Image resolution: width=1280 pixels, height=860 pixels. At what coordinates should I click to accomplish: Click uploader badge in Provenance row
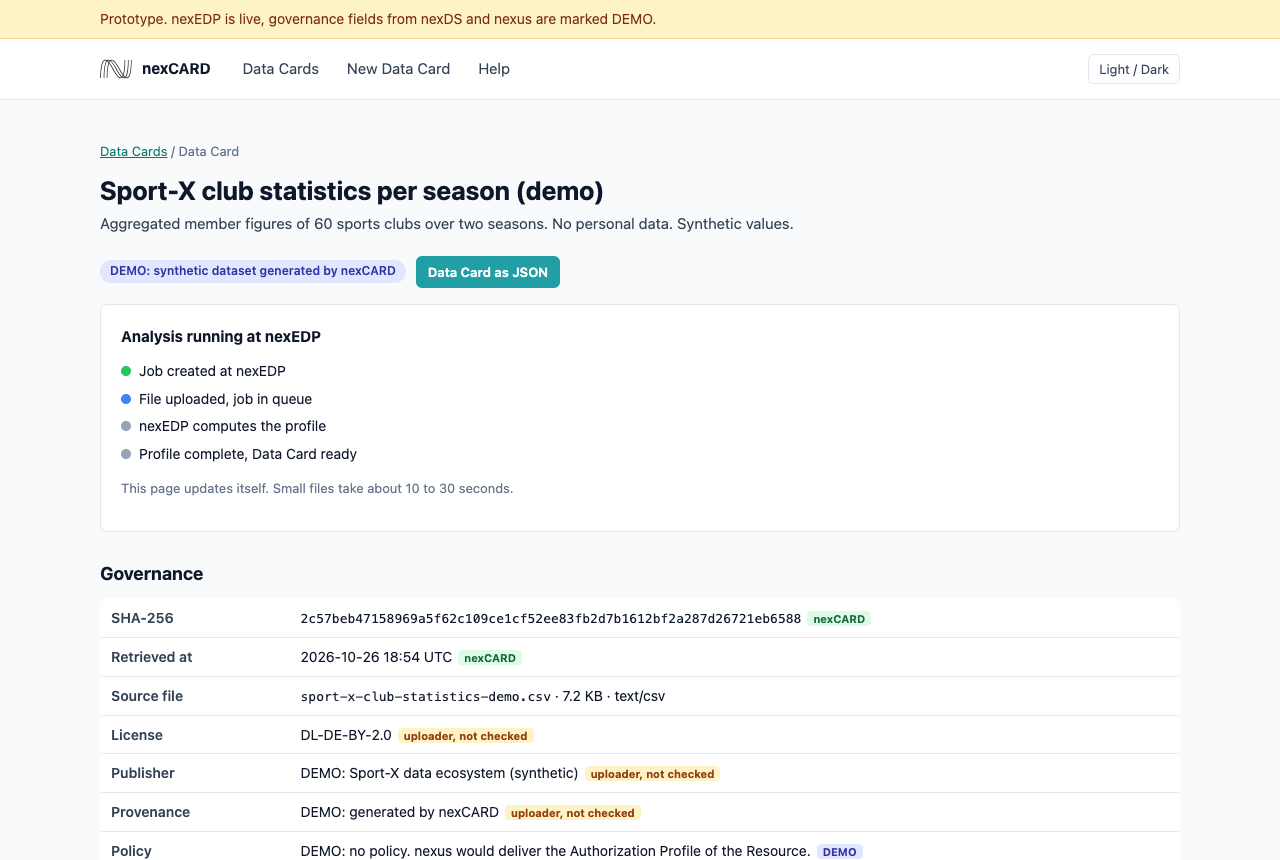pyautogui.click(x=573, y=813)
